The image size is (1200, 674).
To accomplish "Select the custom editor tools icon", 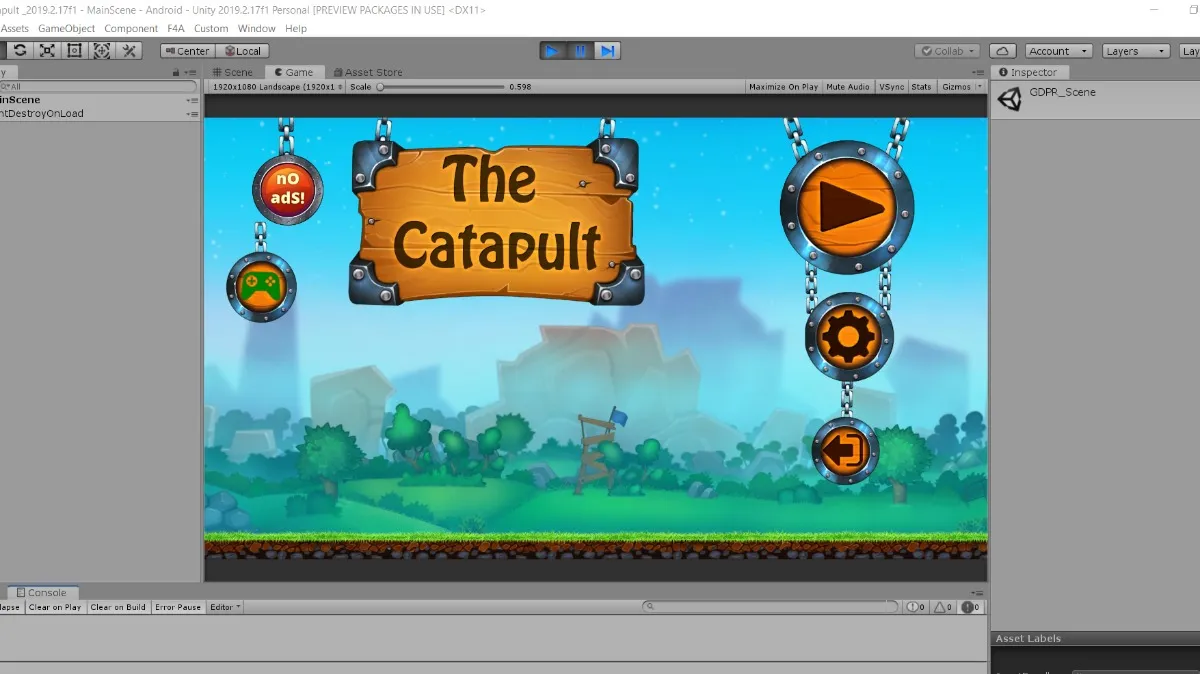I will [x=128, y=50].
